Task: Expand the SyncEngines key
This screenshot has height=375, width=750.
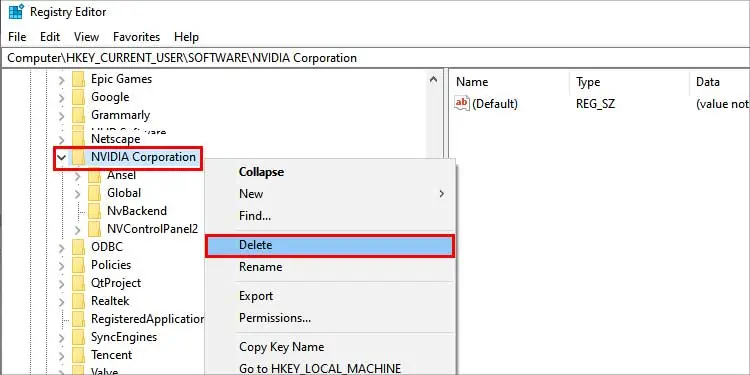Action: (x=61, y=337)
